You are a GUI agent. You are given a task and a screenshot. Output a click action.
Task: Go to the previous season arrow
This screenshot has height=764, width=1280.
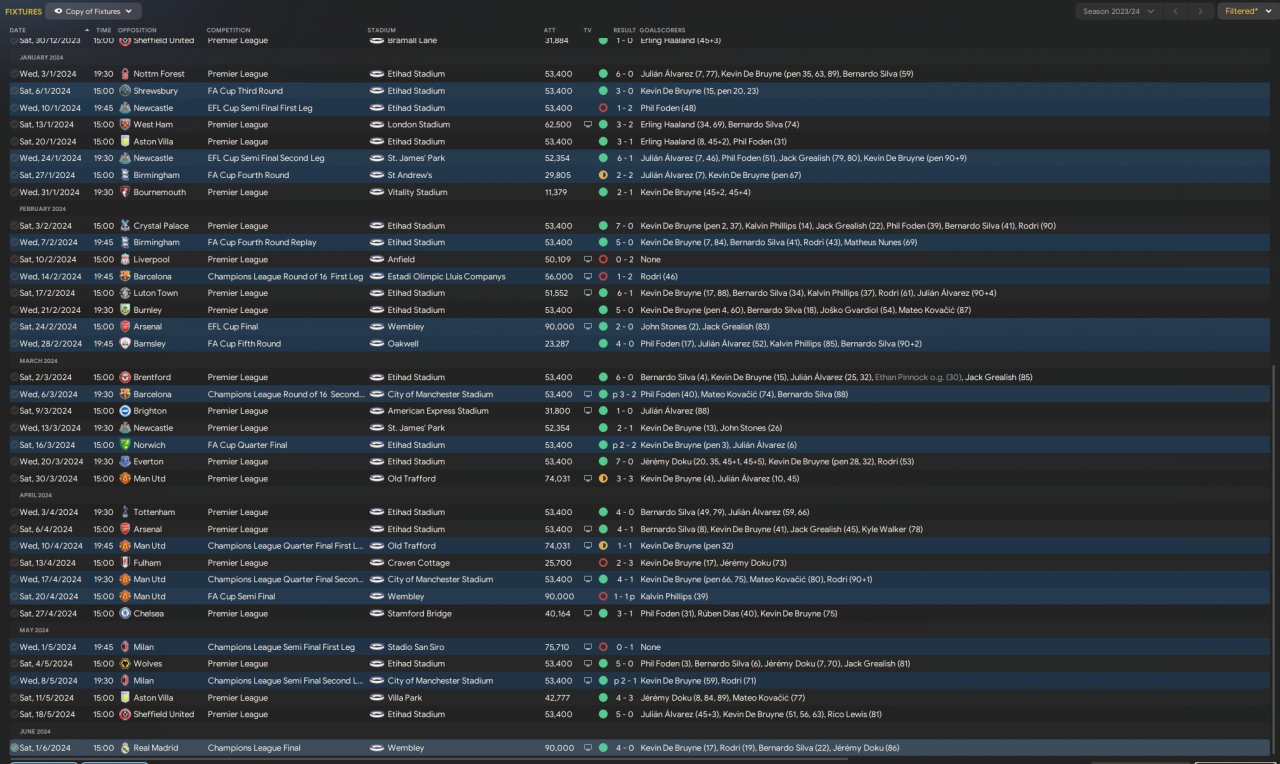tap(1176, 11)
